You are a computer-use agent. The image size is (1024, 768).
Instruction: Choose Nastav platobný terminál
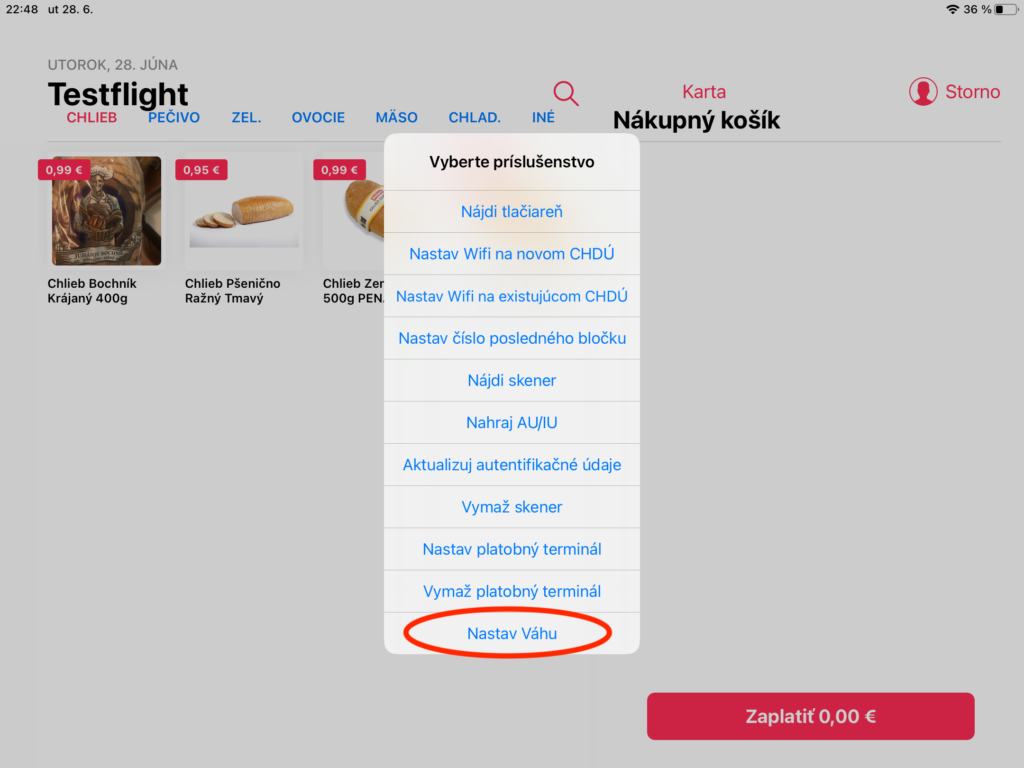(511, 549)
